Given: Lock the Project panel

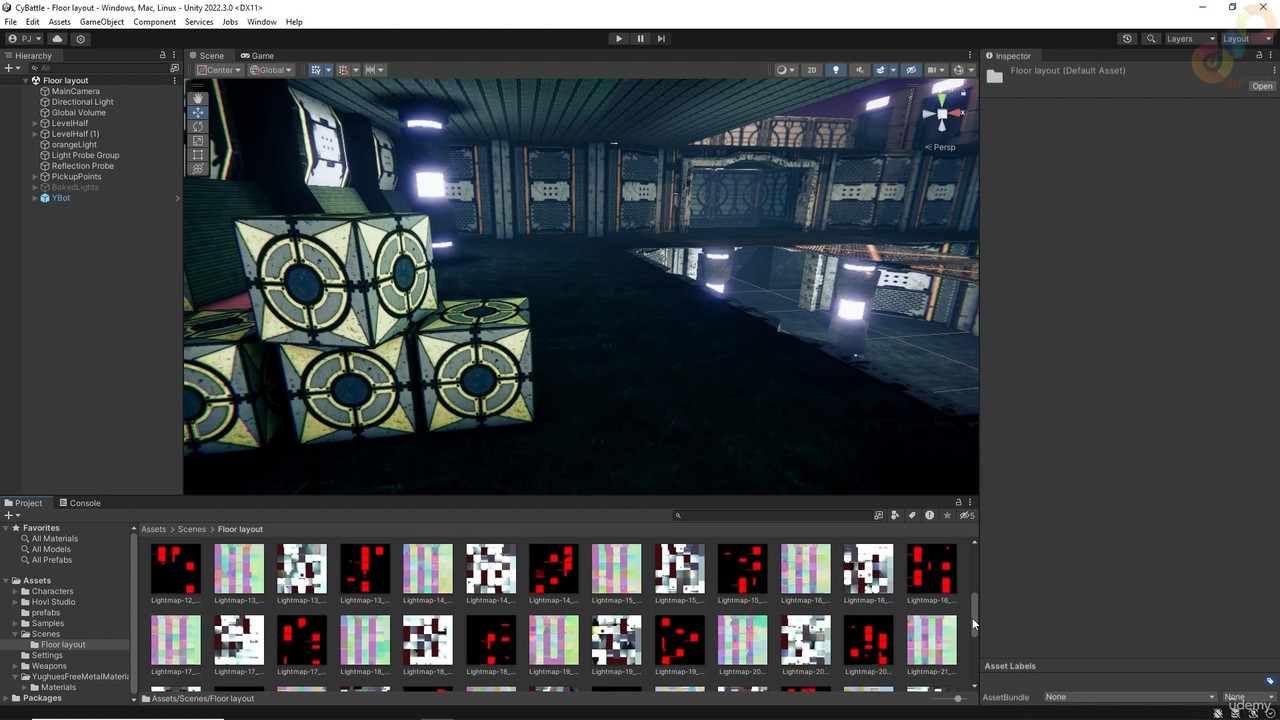Looking at the screenshot, I should point(958,502).
